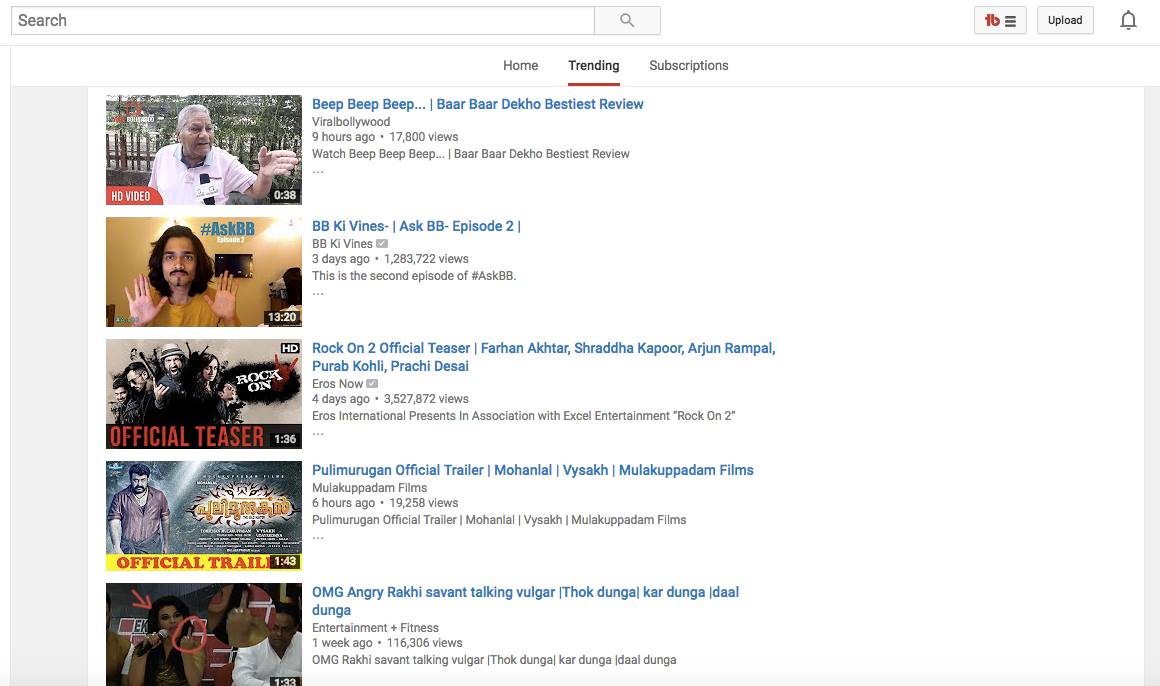Visit the Viralbollywood channel
The height and width of the screenshot is (686, 1160).
tap(351, 122)
